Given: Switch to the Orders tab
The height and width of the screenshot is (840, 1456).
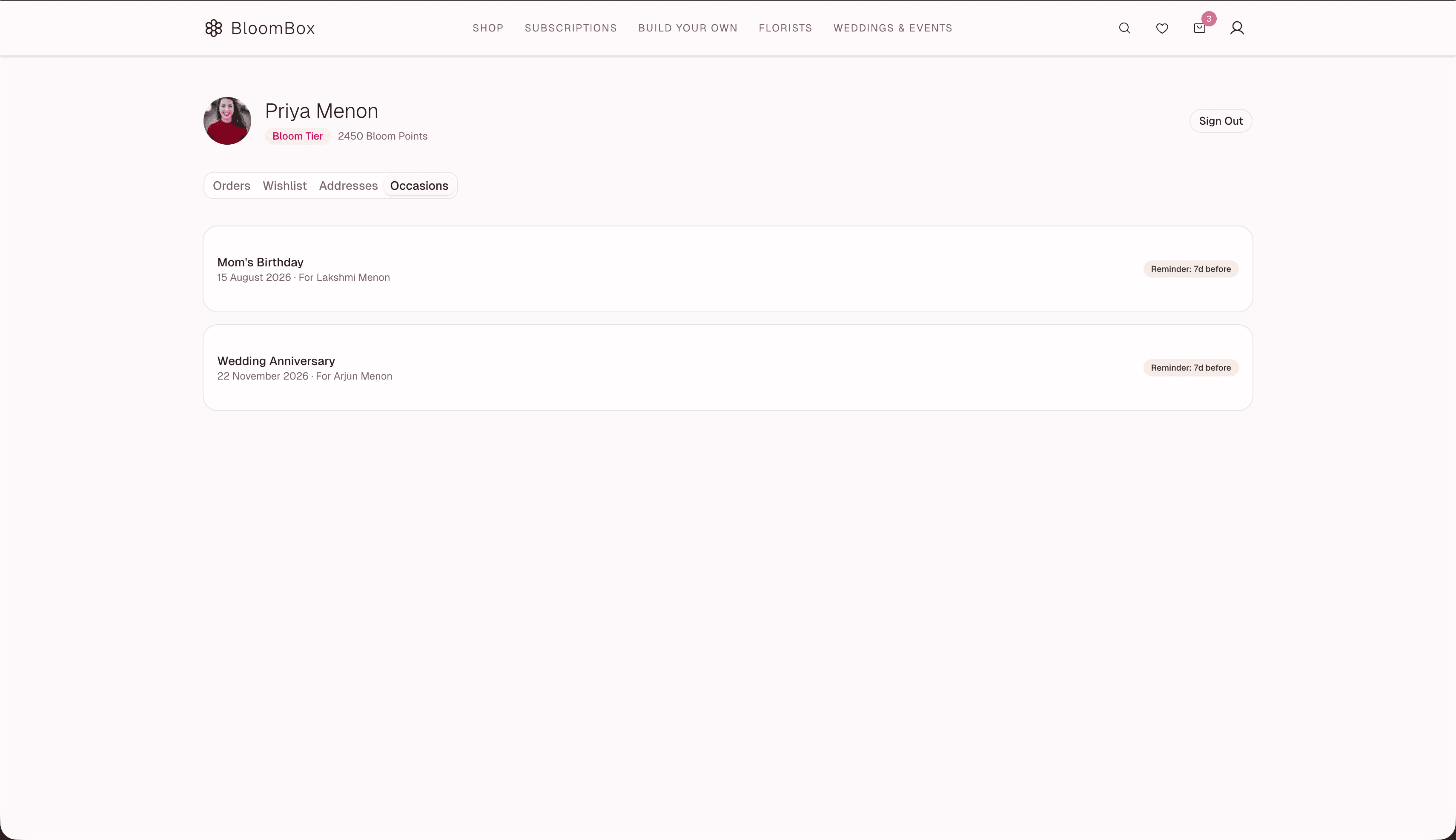Looking at the screenshot, I should pos(231,185).
